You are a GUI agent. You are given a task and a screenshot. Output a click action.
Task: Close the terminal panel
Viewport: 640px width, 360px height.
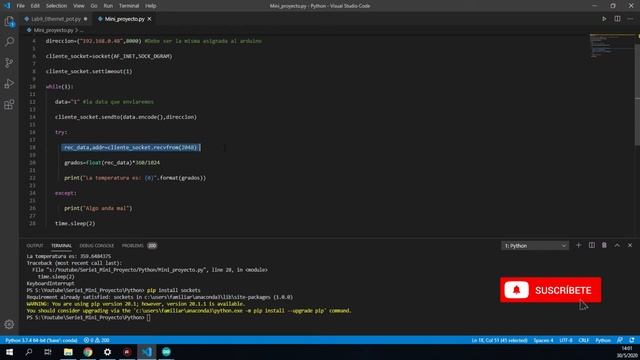click(x=630, y=245)
